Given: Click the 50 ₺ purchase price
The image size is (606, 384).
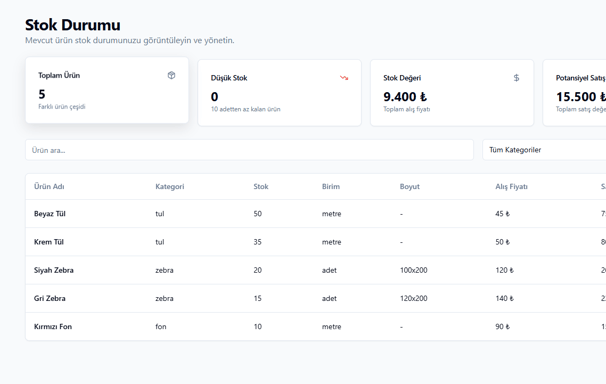Looking at the screenshot, I should [x=502, y=242].
